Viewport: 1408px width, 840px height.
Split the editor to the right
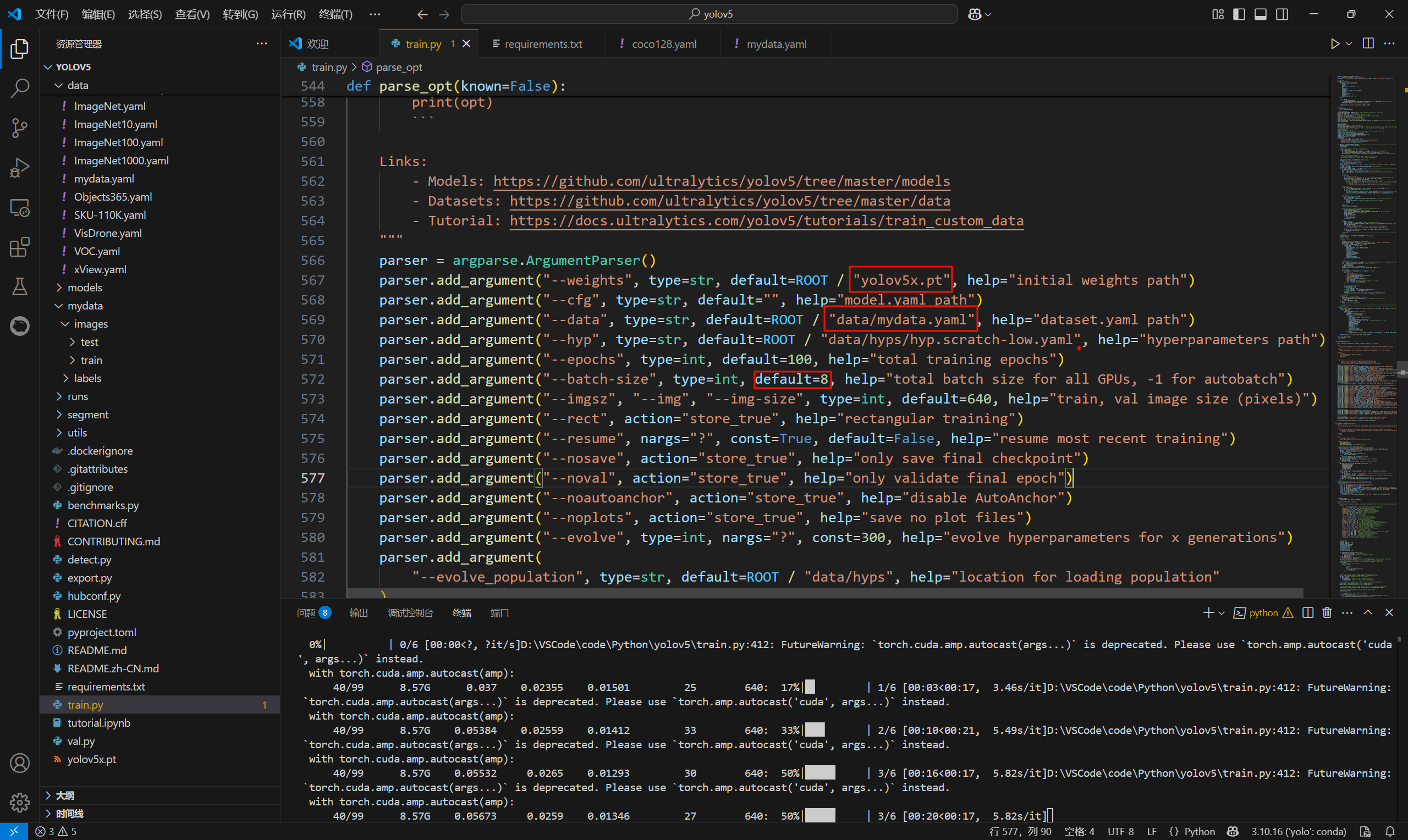(x=1368, y=43)
